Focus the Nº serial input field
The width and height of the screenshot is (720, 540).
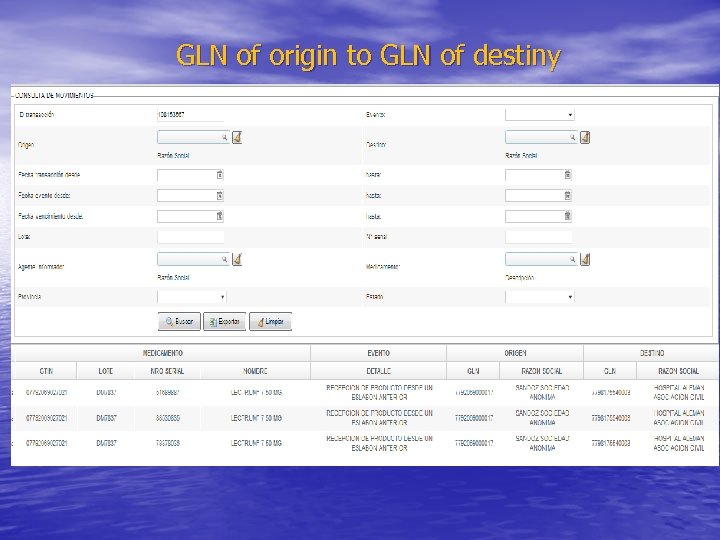(x=539, y=237)
